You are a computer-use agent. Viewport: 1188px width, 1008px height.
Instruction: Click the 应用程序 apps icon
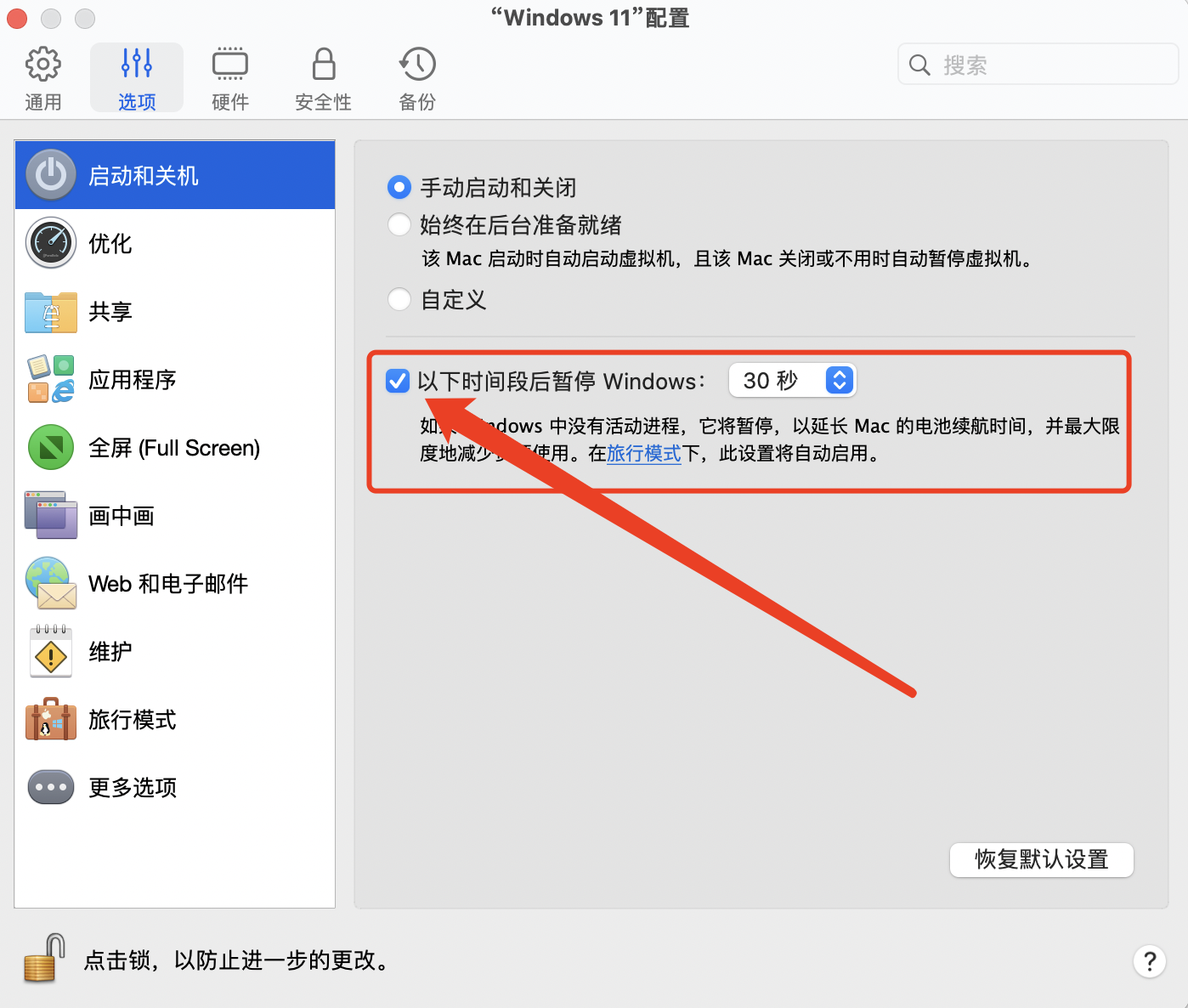(51, 379)
